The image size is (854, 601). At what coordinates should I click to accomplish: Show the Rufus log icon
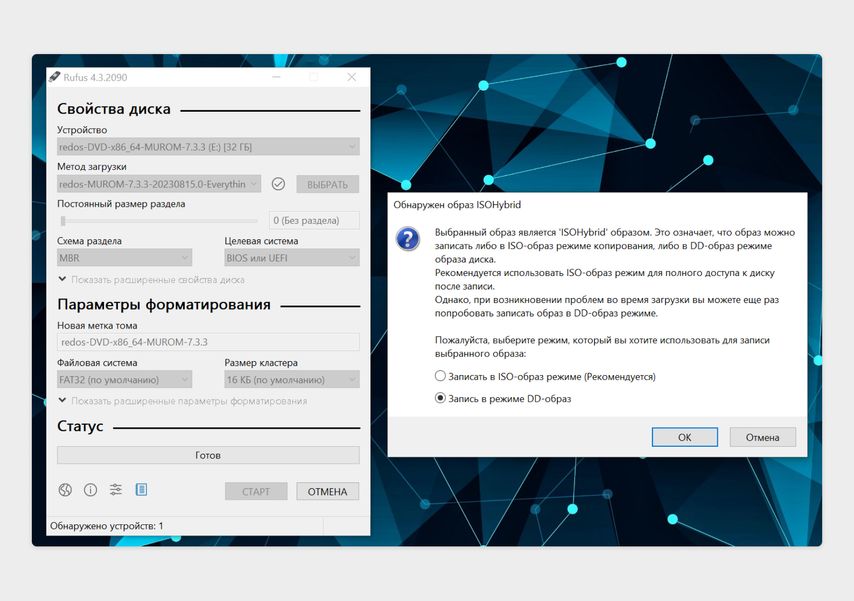pyautogui.click(x=141, y=489)
